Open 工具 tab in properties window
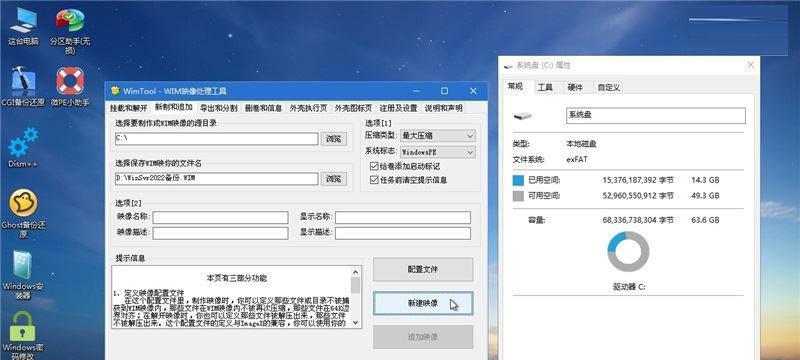Image resolution: width=800 pixels, height=360 pixels. [x=545, y=88]
